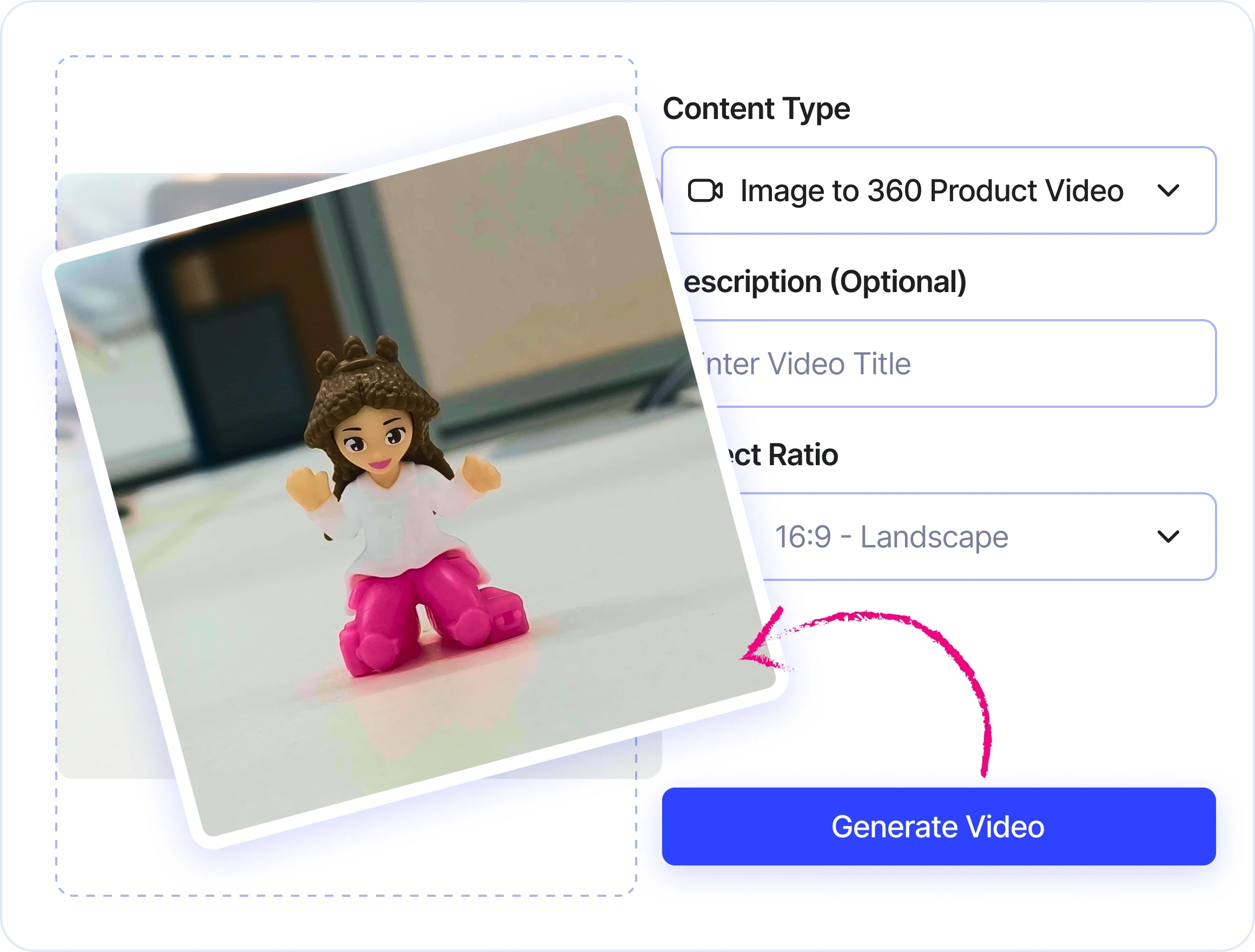The height and width of the screenshot is (952, 1255).
Task: Focus the Enter Video Title field
Action: pyautogui.click(x=953, y=363)
